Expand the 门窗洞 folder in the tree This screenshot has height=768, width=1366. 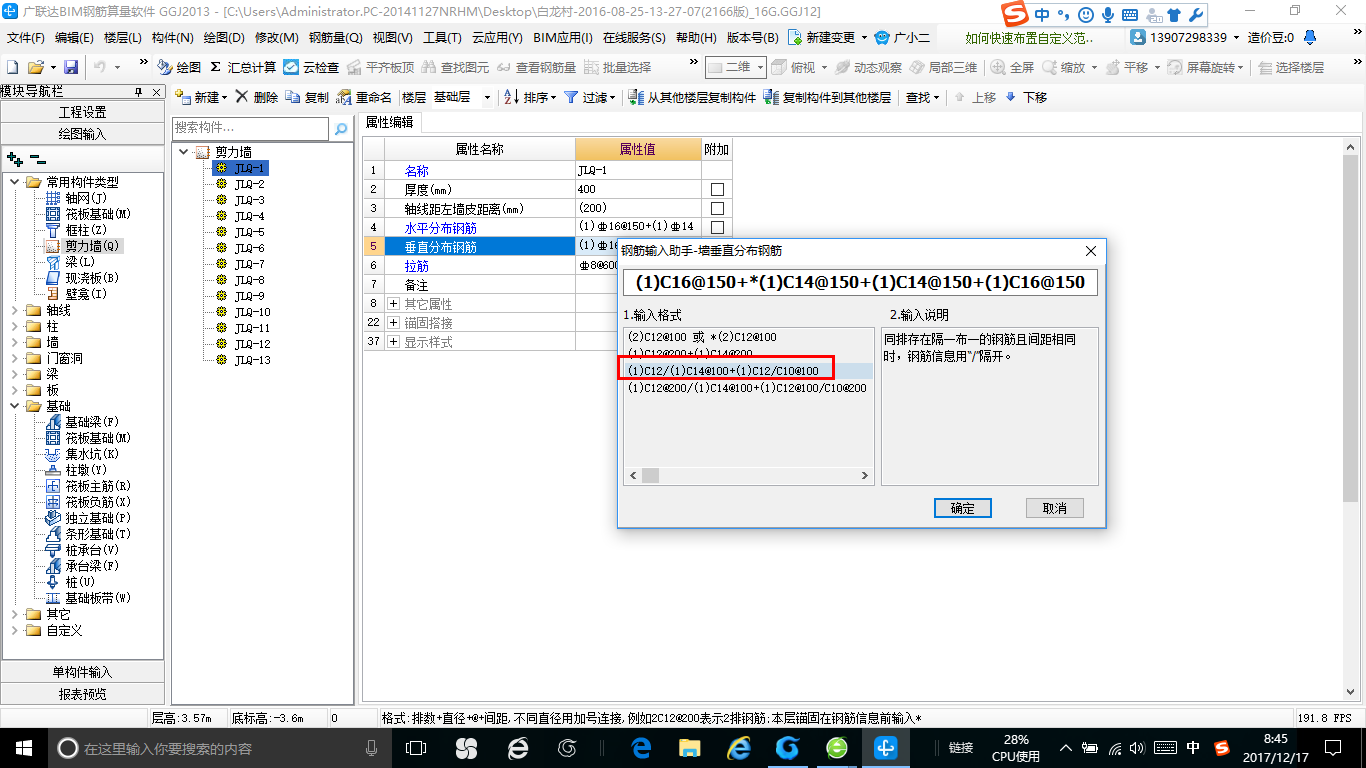tap(15, 358)
